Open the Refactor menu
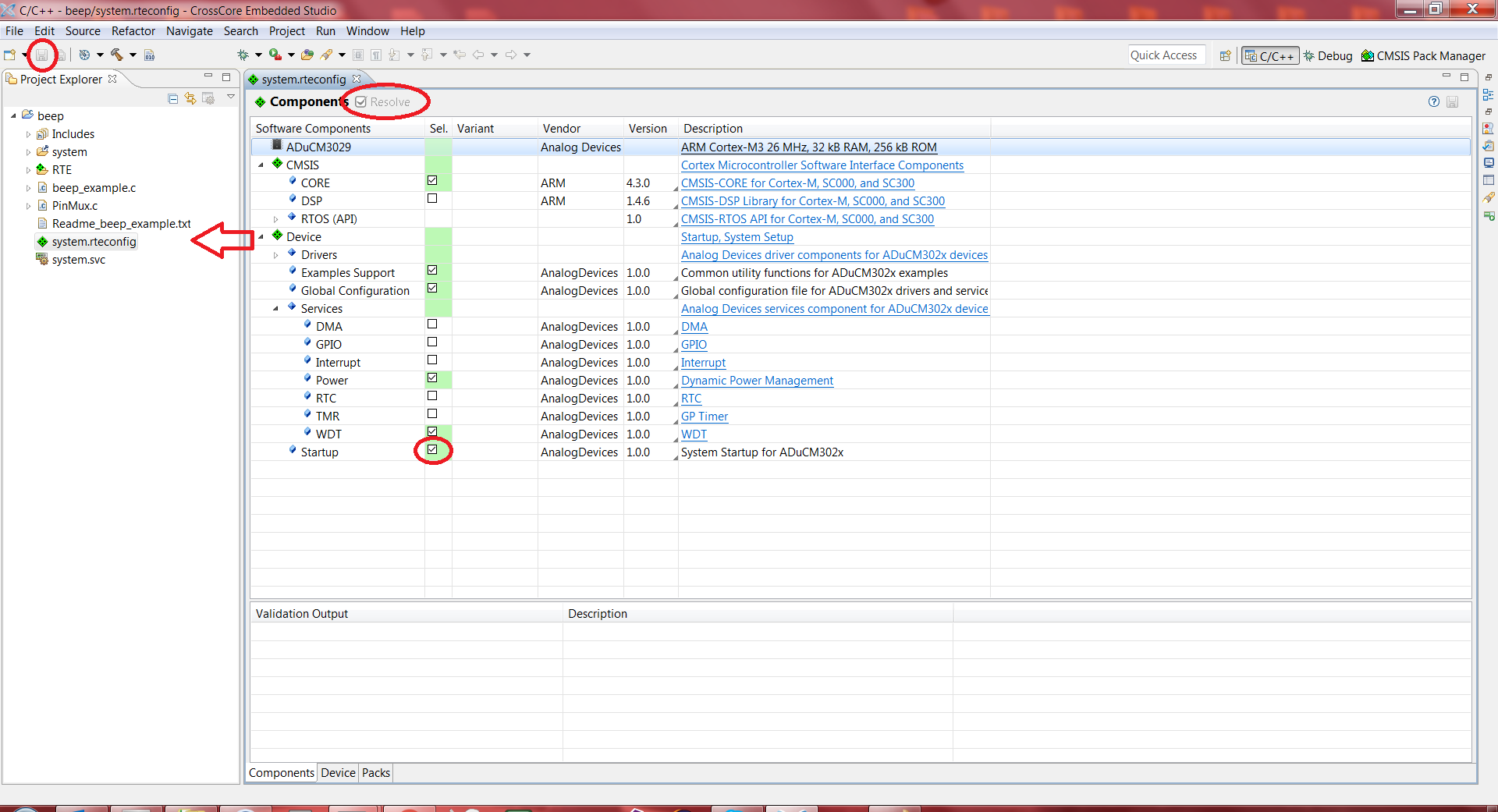Screen dimensions: 1498x812 click(x=133, y=31)
